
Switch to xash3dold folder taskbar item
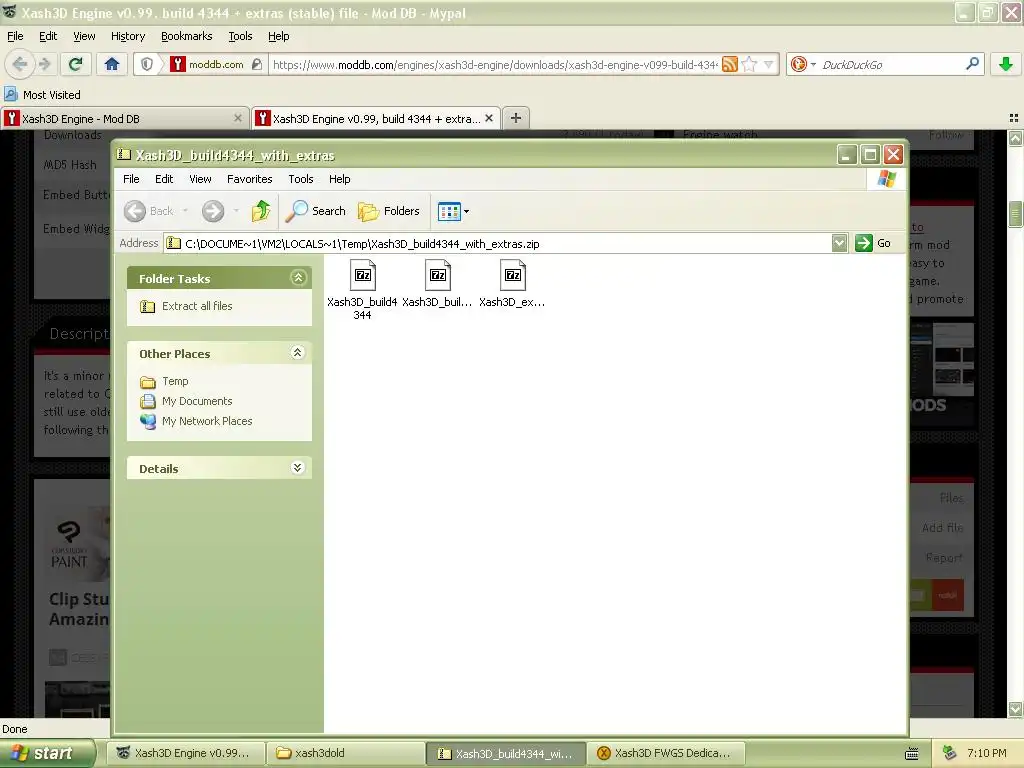tap(345, 753)
